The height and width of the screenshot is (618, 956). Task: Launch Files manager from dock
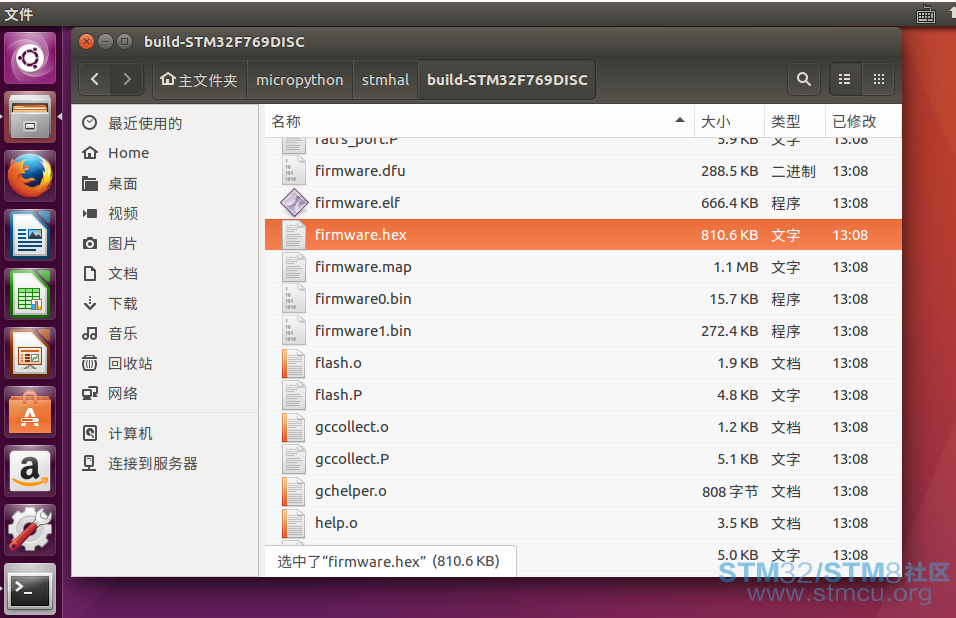tap(30, 117)
